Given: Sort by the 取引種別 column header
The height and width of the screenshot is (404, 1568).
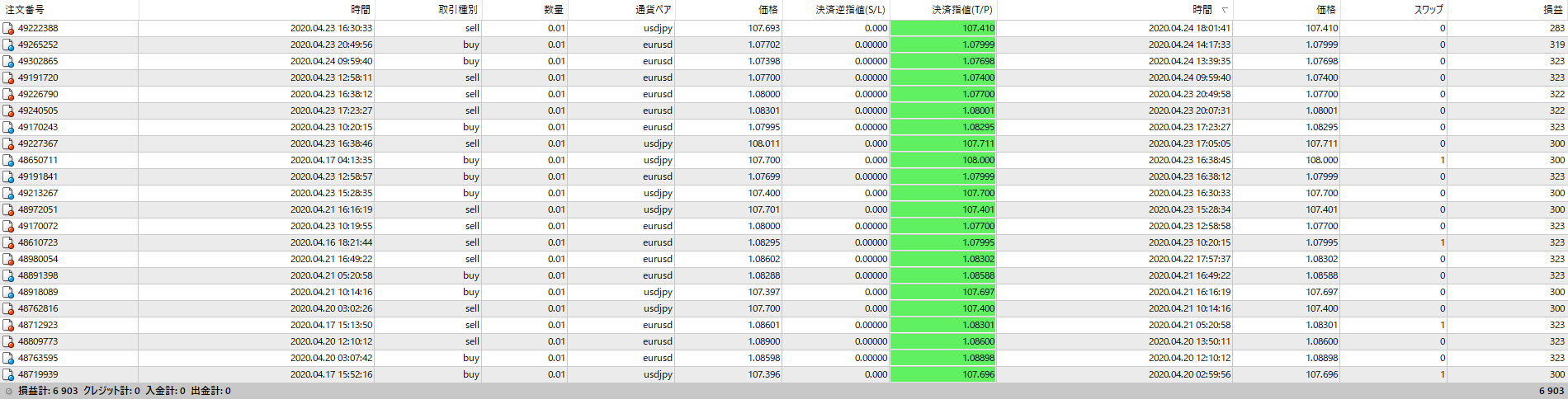Looking at the screenshot, I should (428, 10).
